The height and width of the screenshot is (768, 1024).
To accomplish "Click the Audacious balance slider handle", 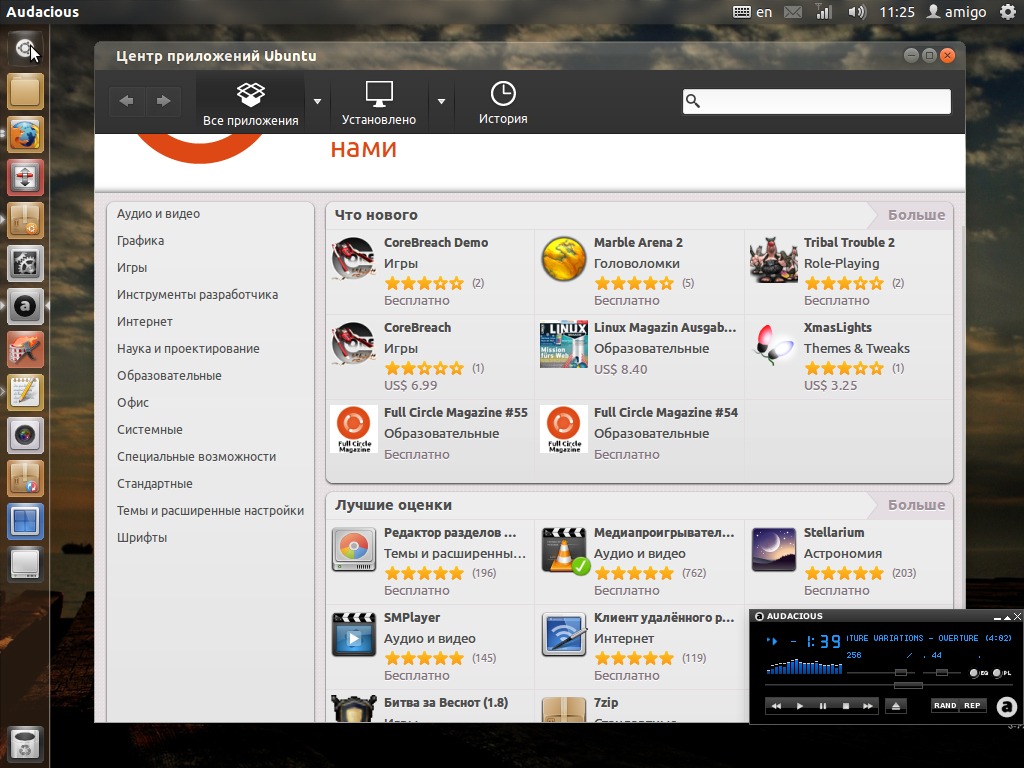I will 941,672.
